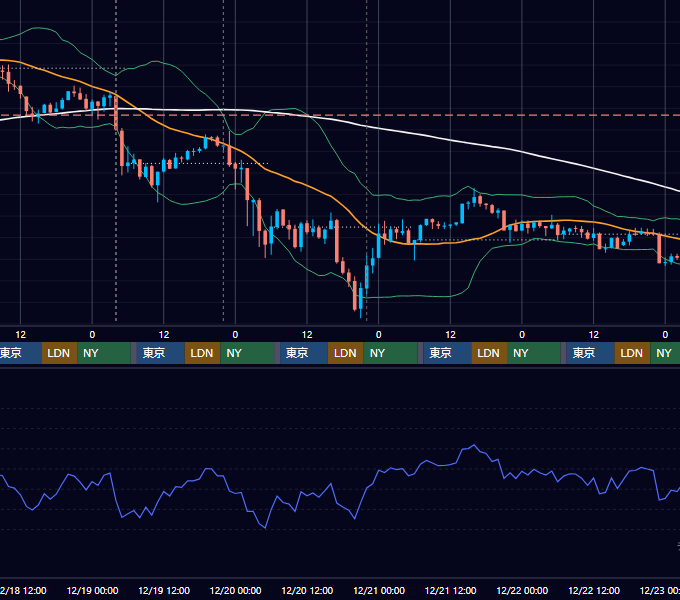Click the 12/22 00:00 time axis label
680x600 pixels.
pos(522,590)
